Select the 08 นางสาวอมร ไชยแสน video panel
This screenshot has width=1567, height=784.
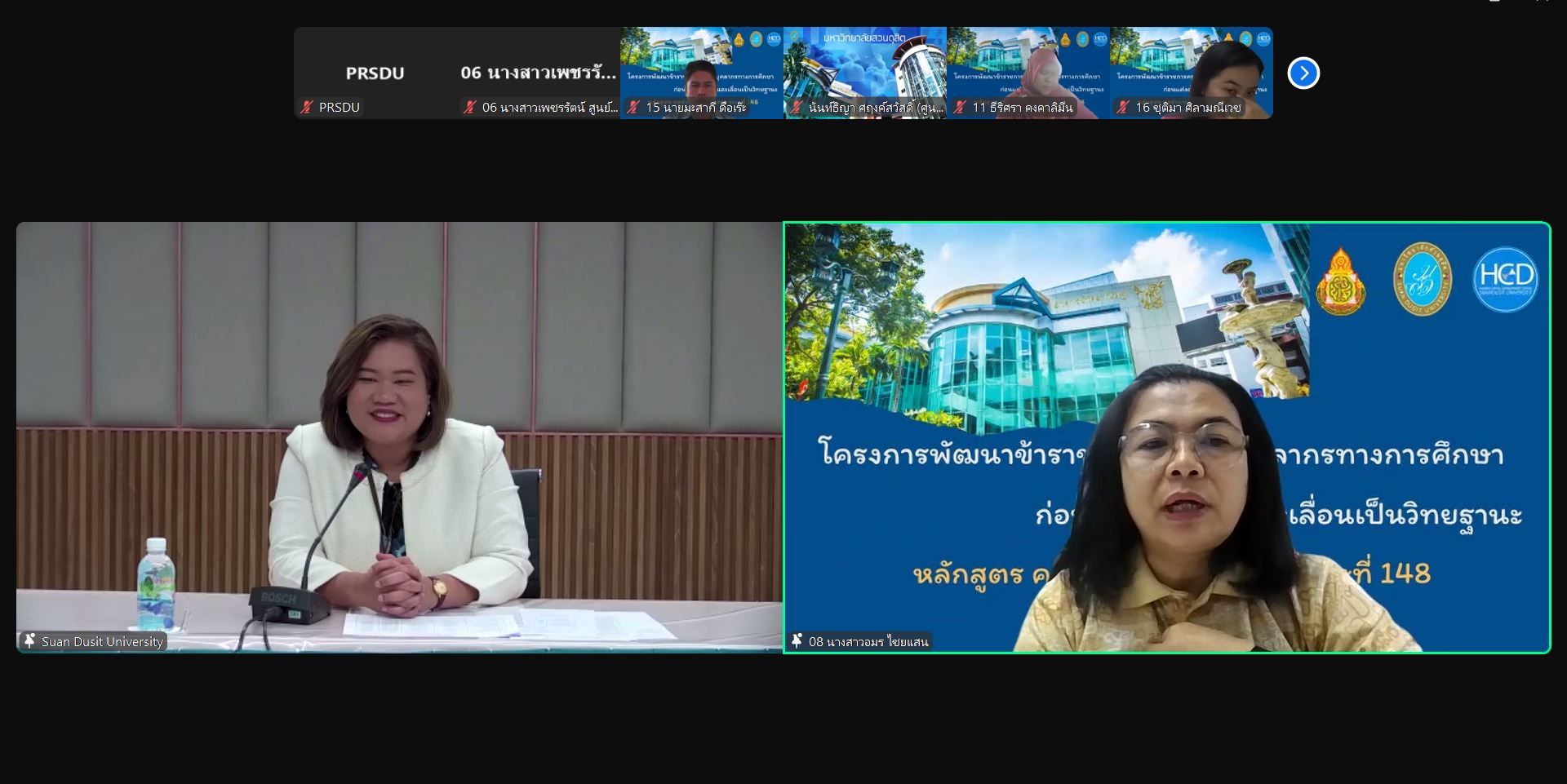(1167, 437)
